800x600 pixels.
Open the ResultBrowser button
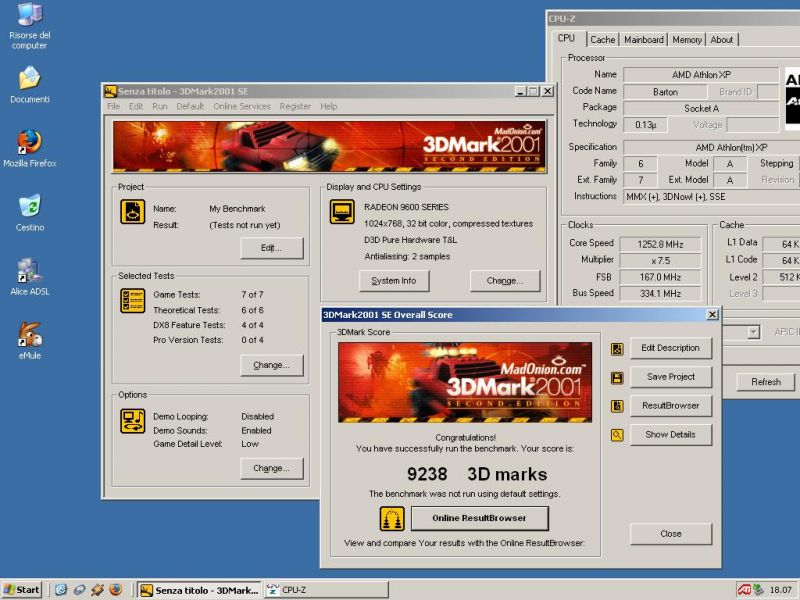pyautogui.click(x=670, y=406)
